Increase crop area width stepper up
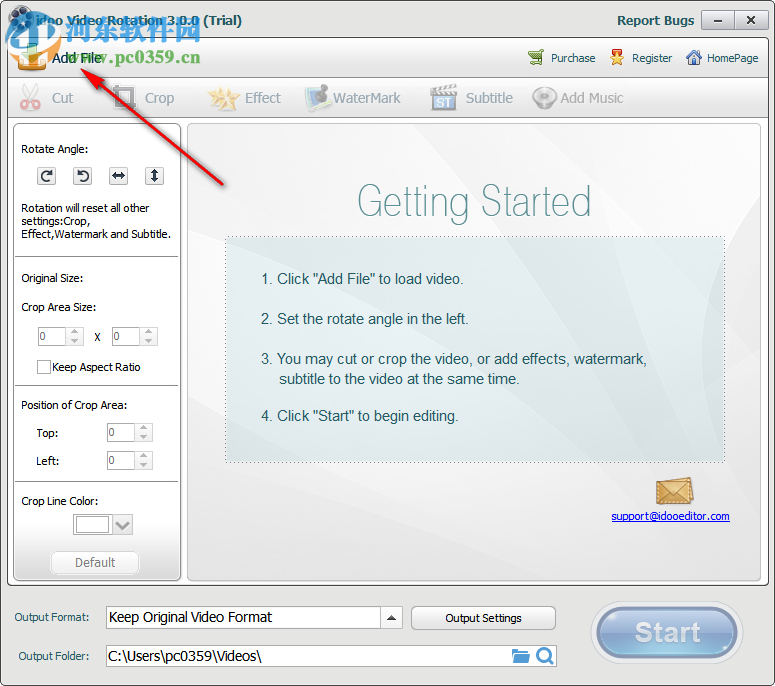The height and width of the screenshot is (686, 775). pos(74,332)
